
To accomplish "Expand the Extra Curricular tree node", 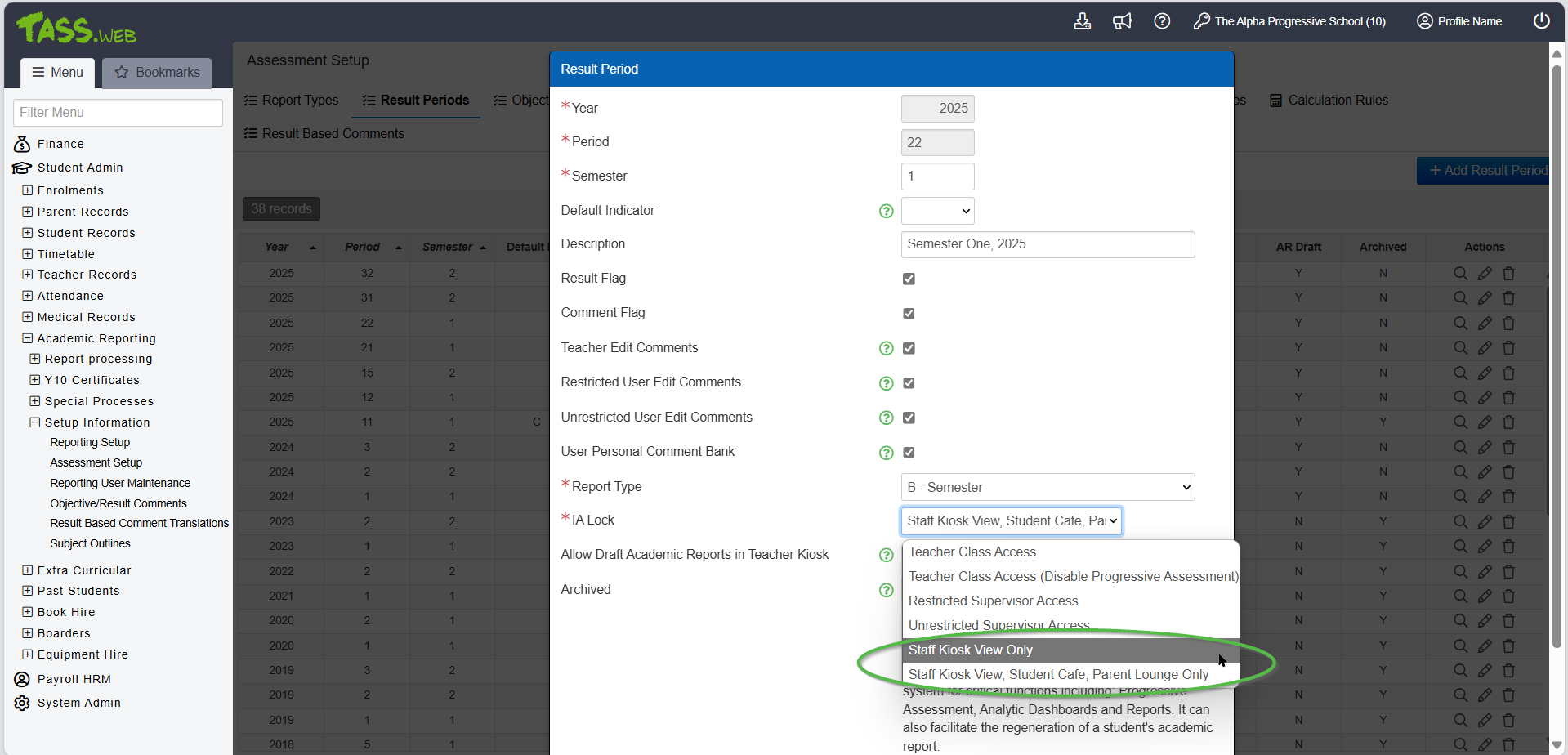I will click(x=28, y=570).
